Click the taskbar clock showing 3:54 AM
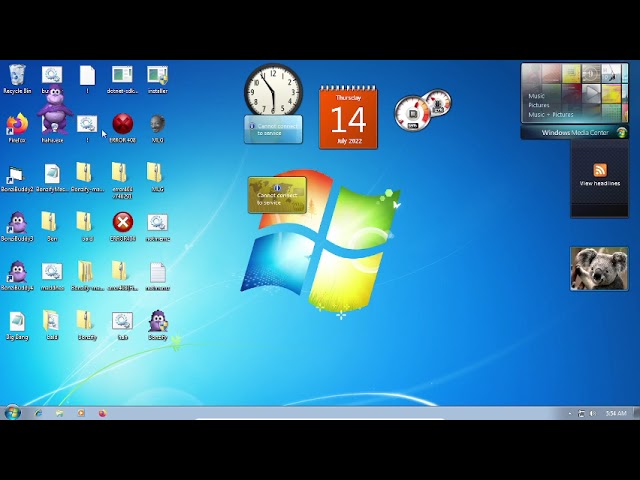The width and height of the screenshot is (640, 480). point(616,413)
